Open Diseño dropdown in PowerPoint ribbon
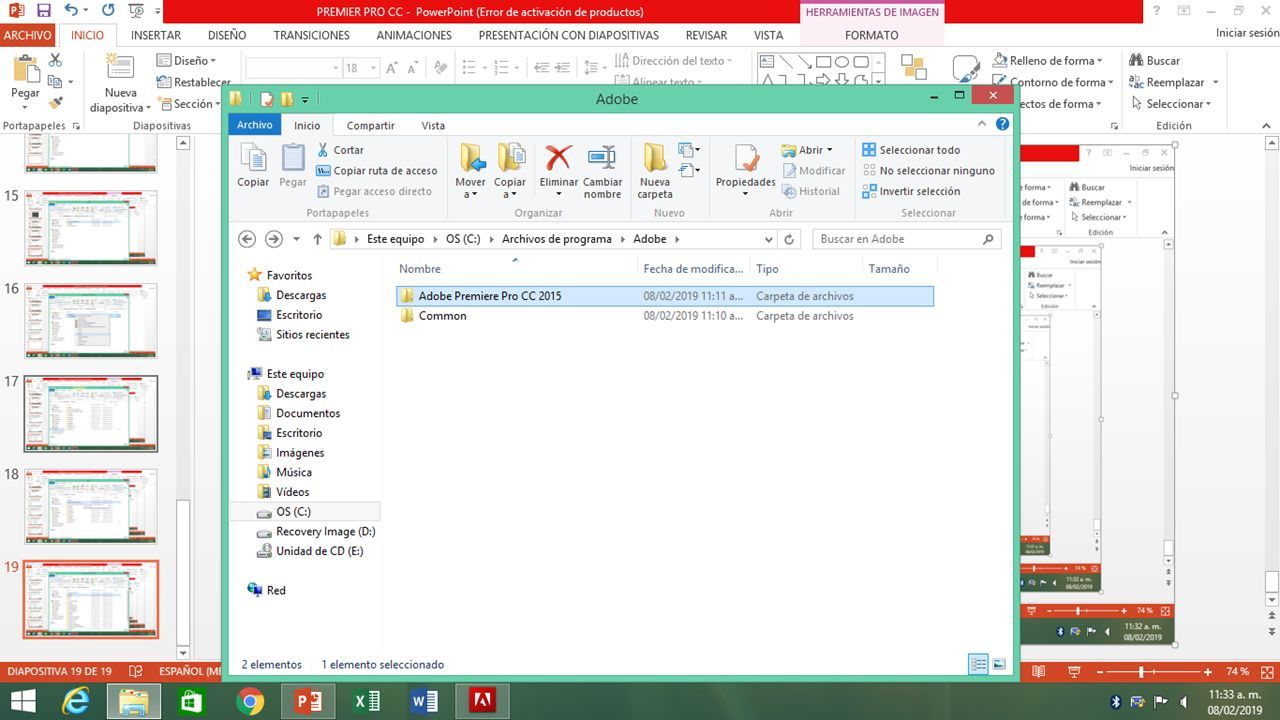 (x=187, y=61)
